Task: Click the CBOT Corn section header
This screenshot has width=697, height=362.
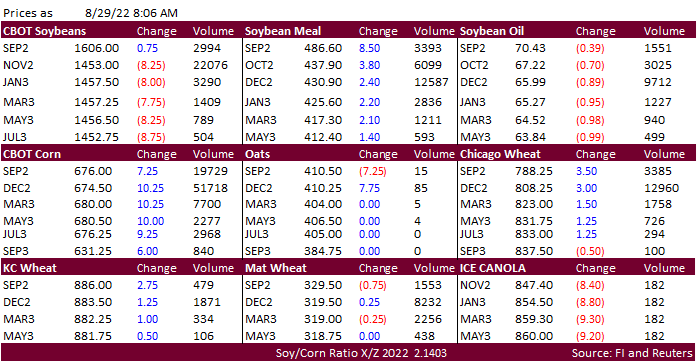Action: 32,154
